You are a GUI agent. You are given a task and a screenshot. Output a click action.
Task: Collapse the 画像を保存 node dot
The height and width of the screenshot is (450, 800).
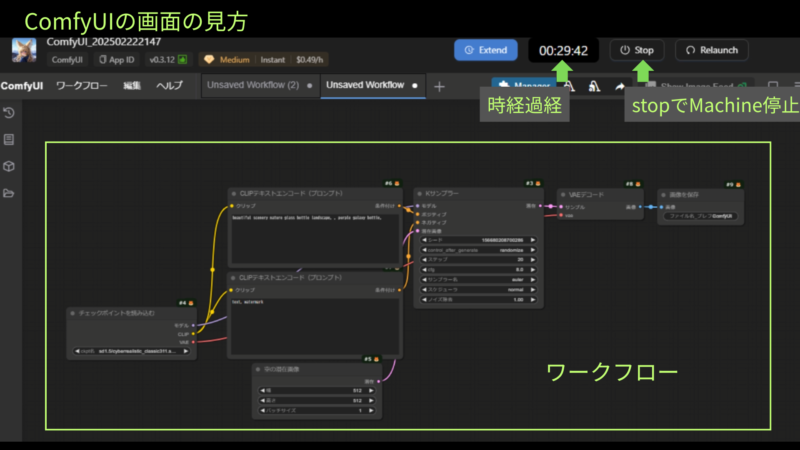663,195
